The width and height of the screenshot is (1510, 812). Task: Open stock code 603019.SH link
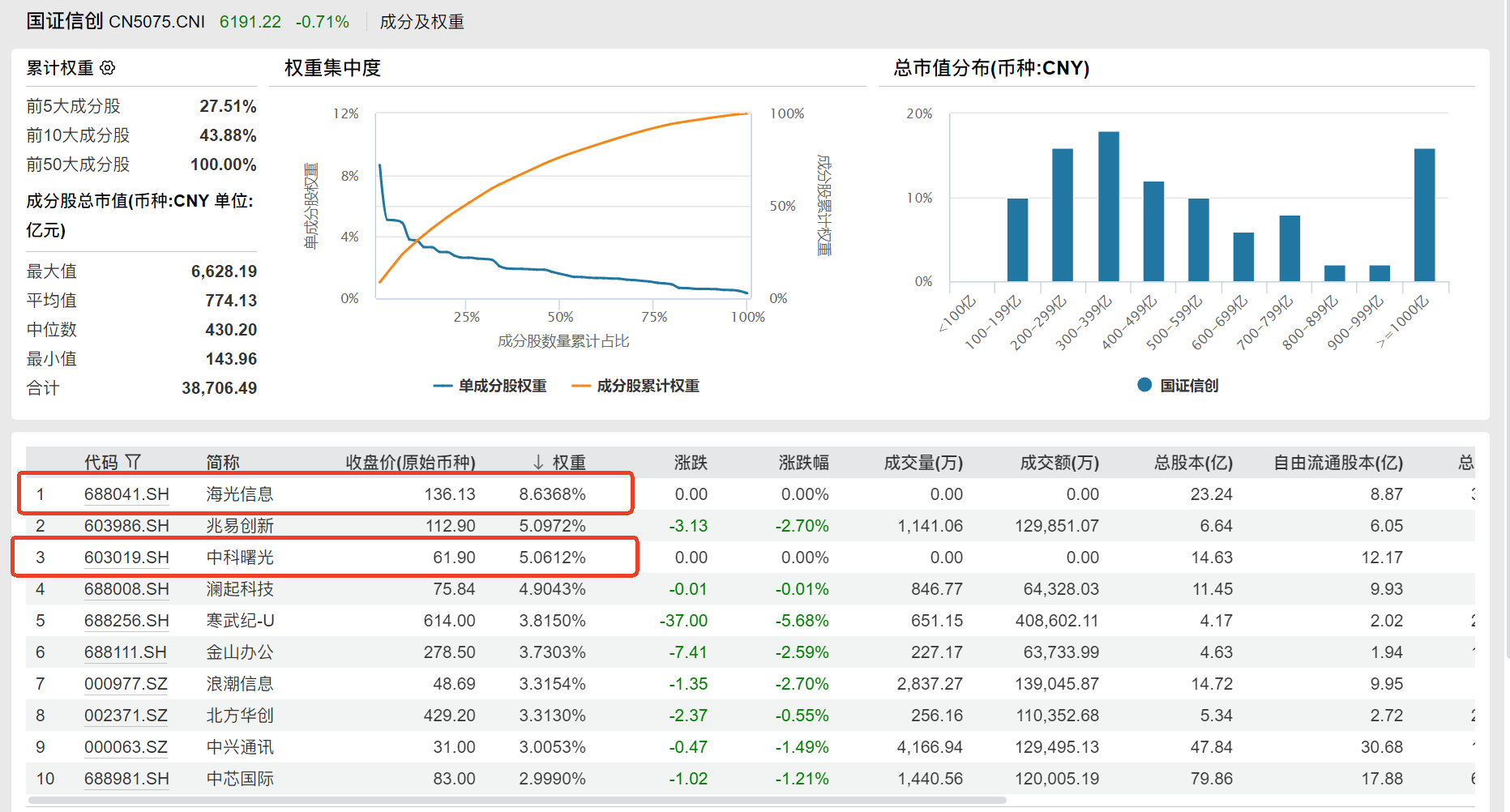126,558
